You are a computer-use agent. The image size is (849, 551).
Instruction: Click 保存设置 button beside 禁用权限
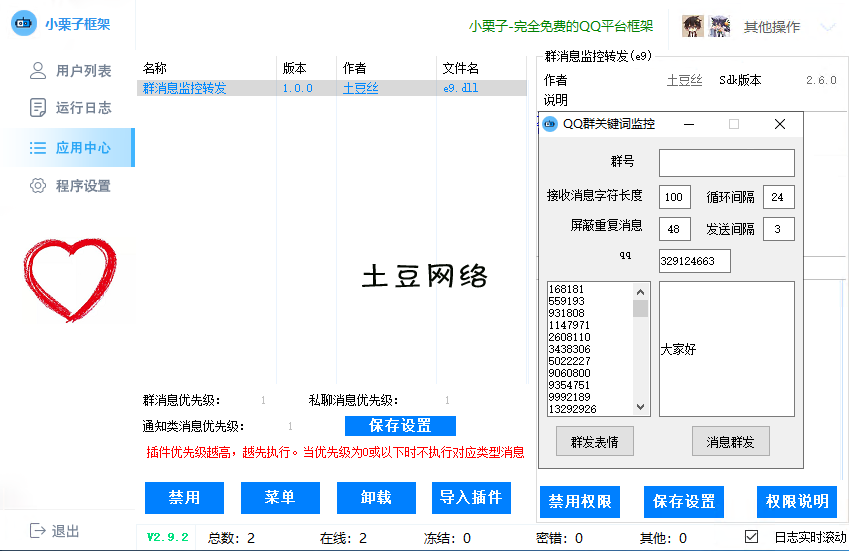coord(684,502)
